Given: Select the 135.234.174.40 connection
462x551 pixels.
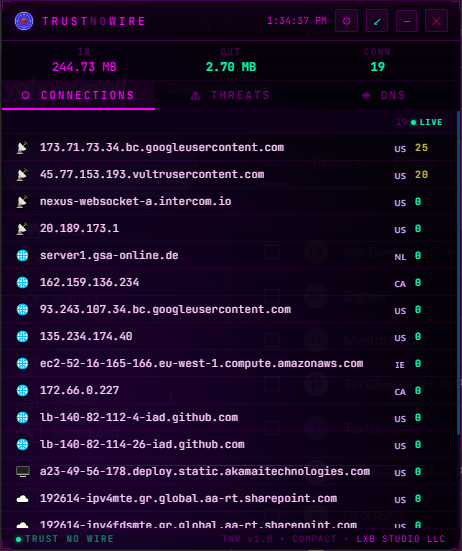Looking at the screenshot, I should pyautogui.click(x=229, y=337).
